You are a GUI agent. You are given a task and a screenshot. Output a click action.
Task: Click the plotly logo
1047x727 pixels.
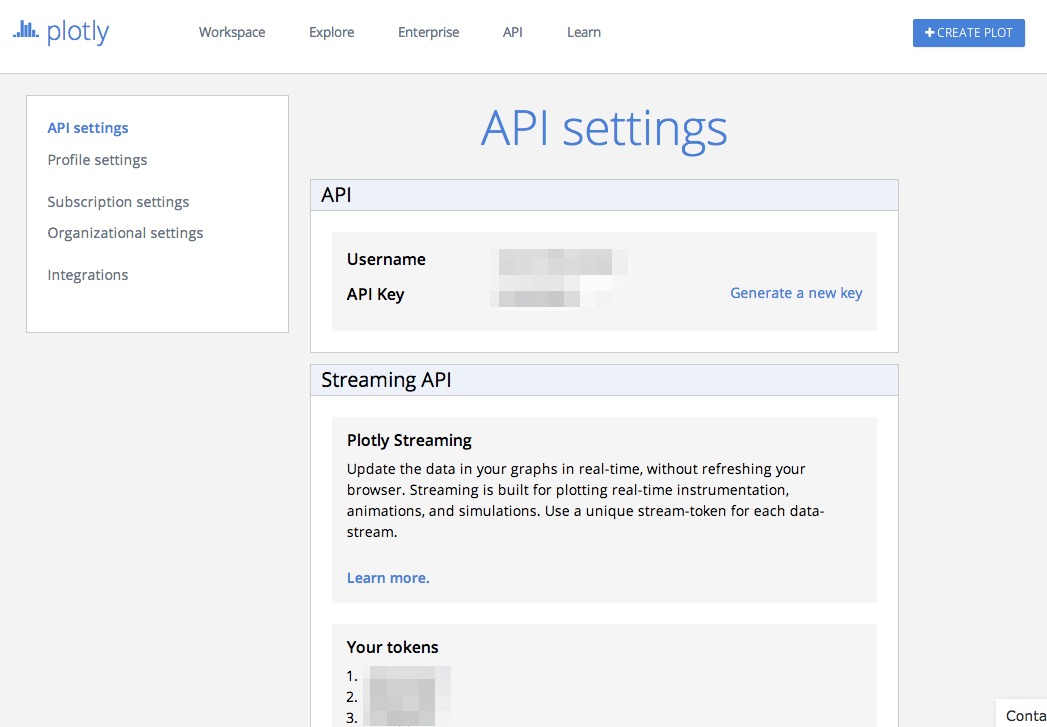(x=61, y=31)
